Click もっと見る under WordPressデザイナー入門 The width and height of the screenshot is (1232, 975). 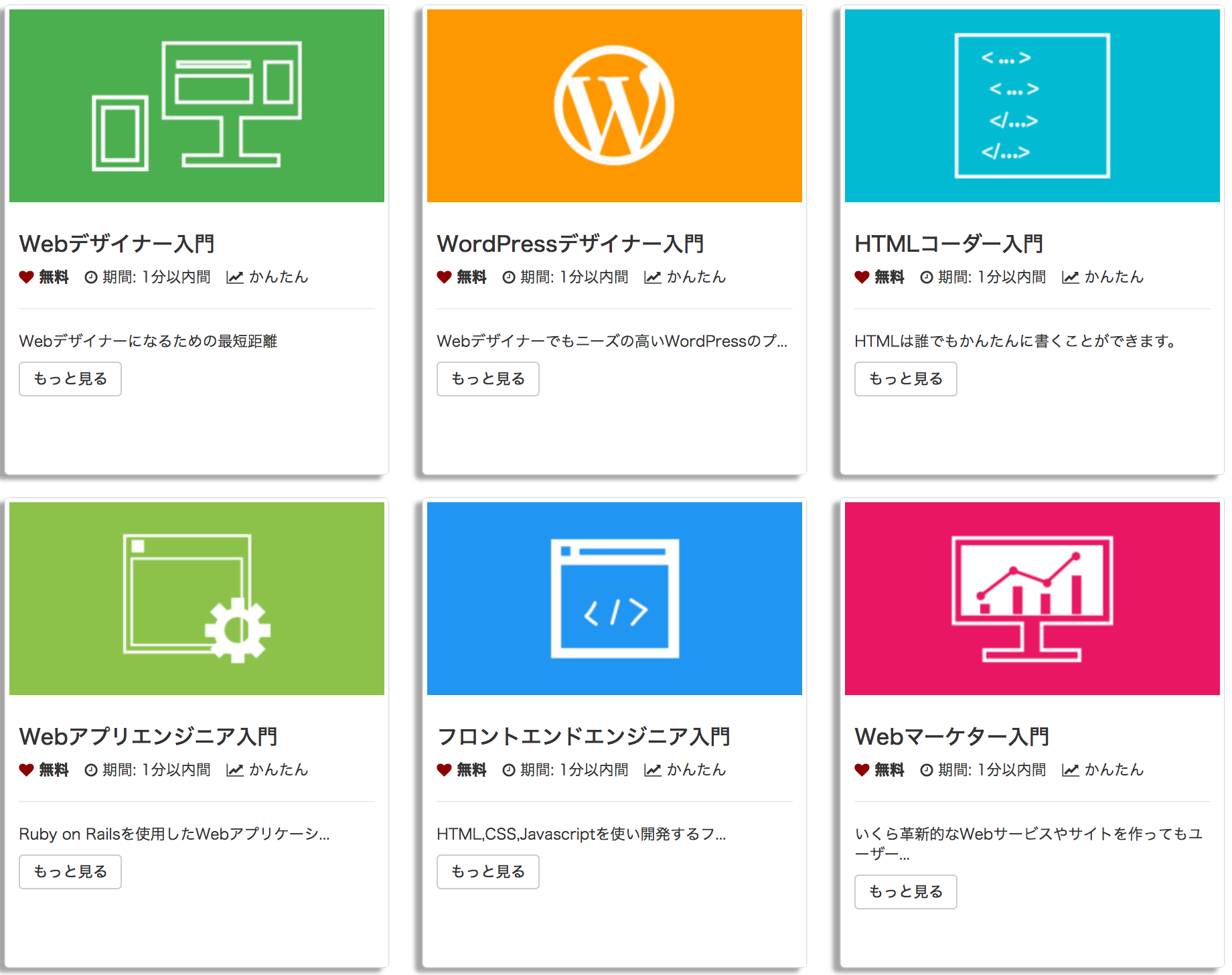click(488, 379)
